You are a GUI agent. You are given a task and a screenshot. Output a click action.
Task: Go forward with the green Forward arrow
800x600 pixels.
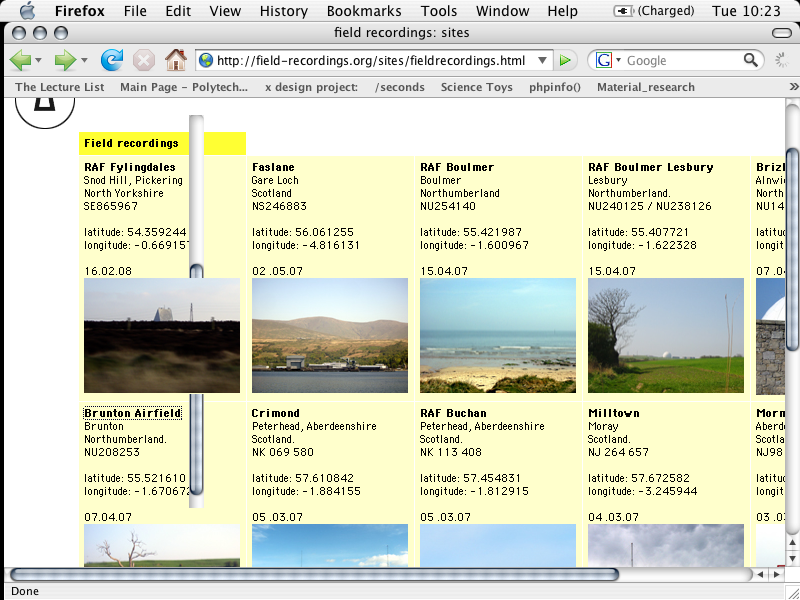[65, 61]
